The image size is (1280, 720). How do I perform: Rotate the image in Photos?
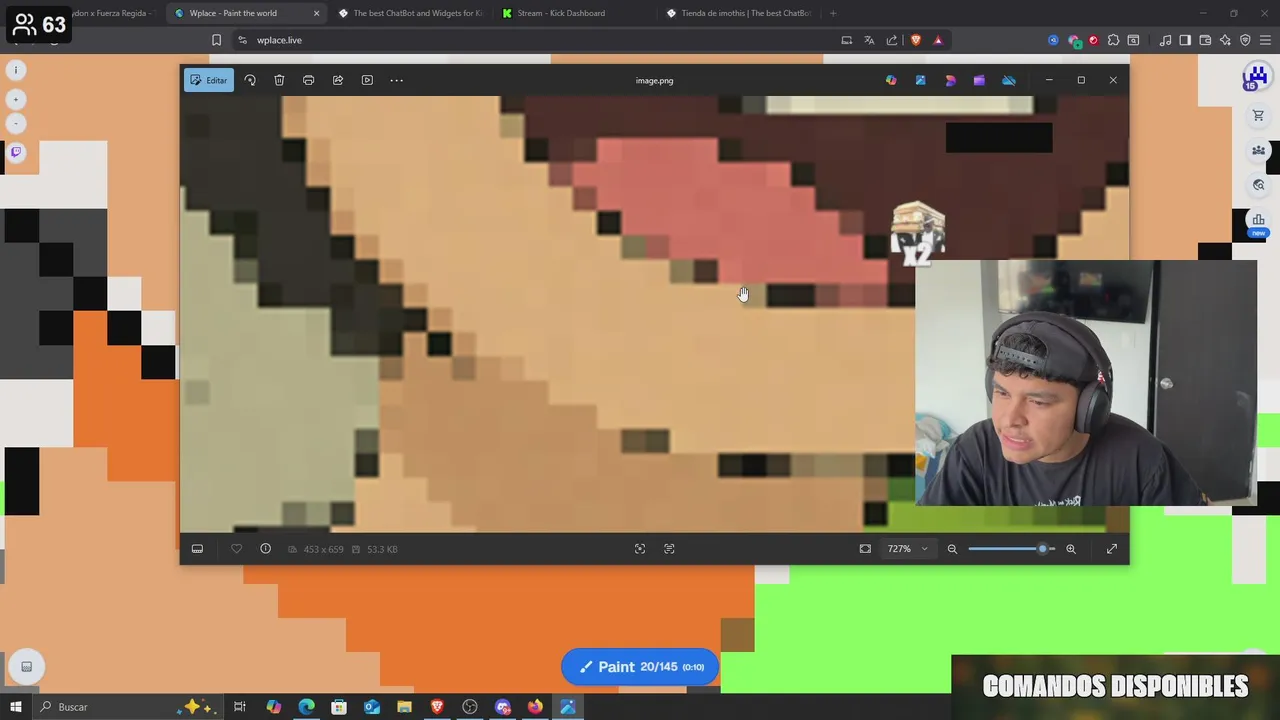coord(250,80)
